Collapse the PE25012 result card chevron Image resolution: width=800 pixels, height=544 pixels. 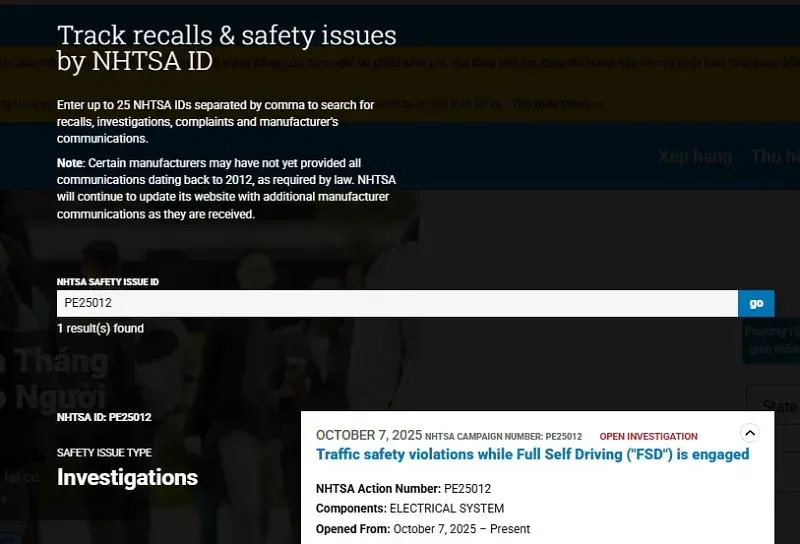(749, 433)
